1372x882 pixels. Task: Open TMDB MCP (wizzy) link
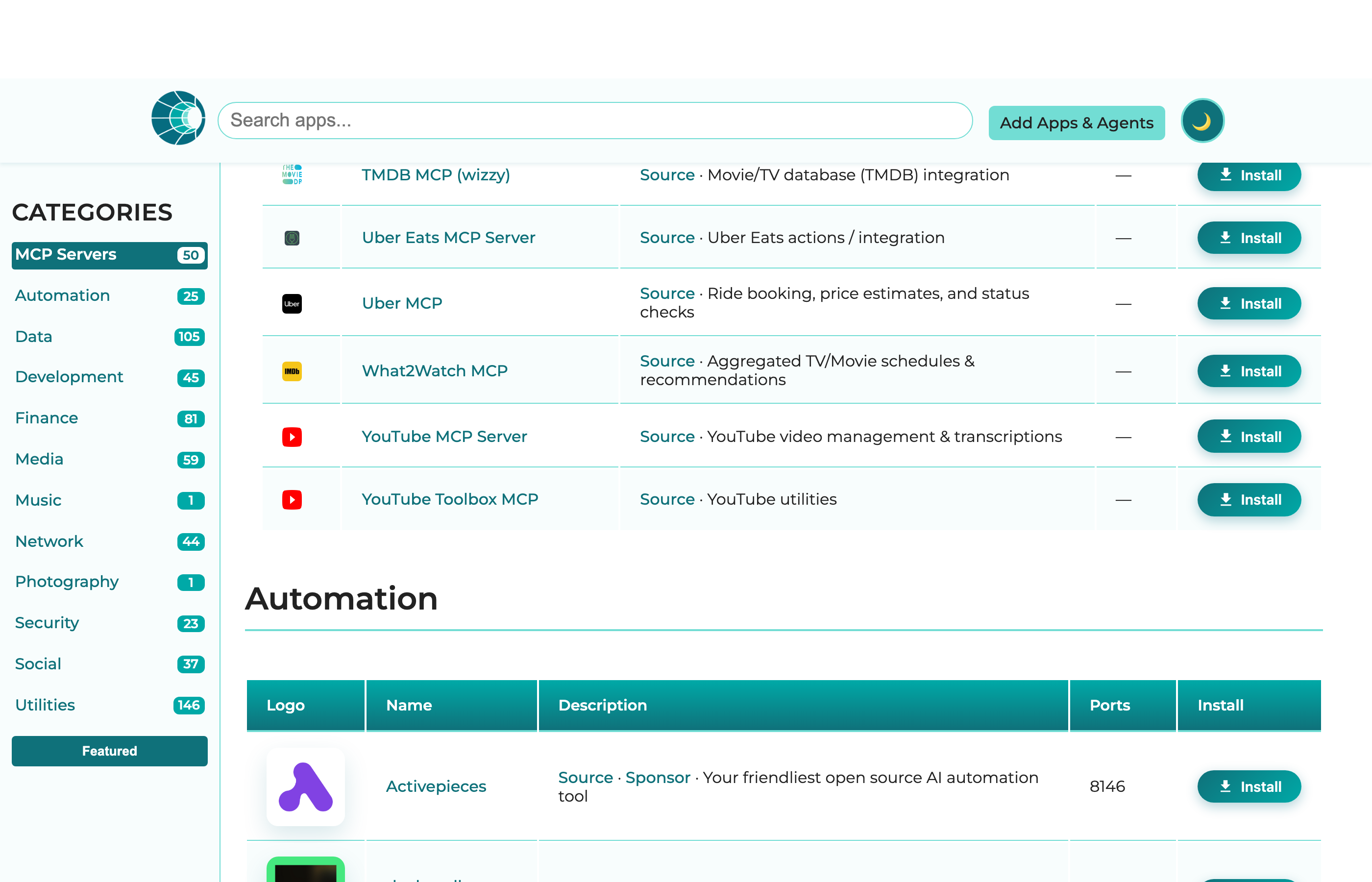click(436, 175)
